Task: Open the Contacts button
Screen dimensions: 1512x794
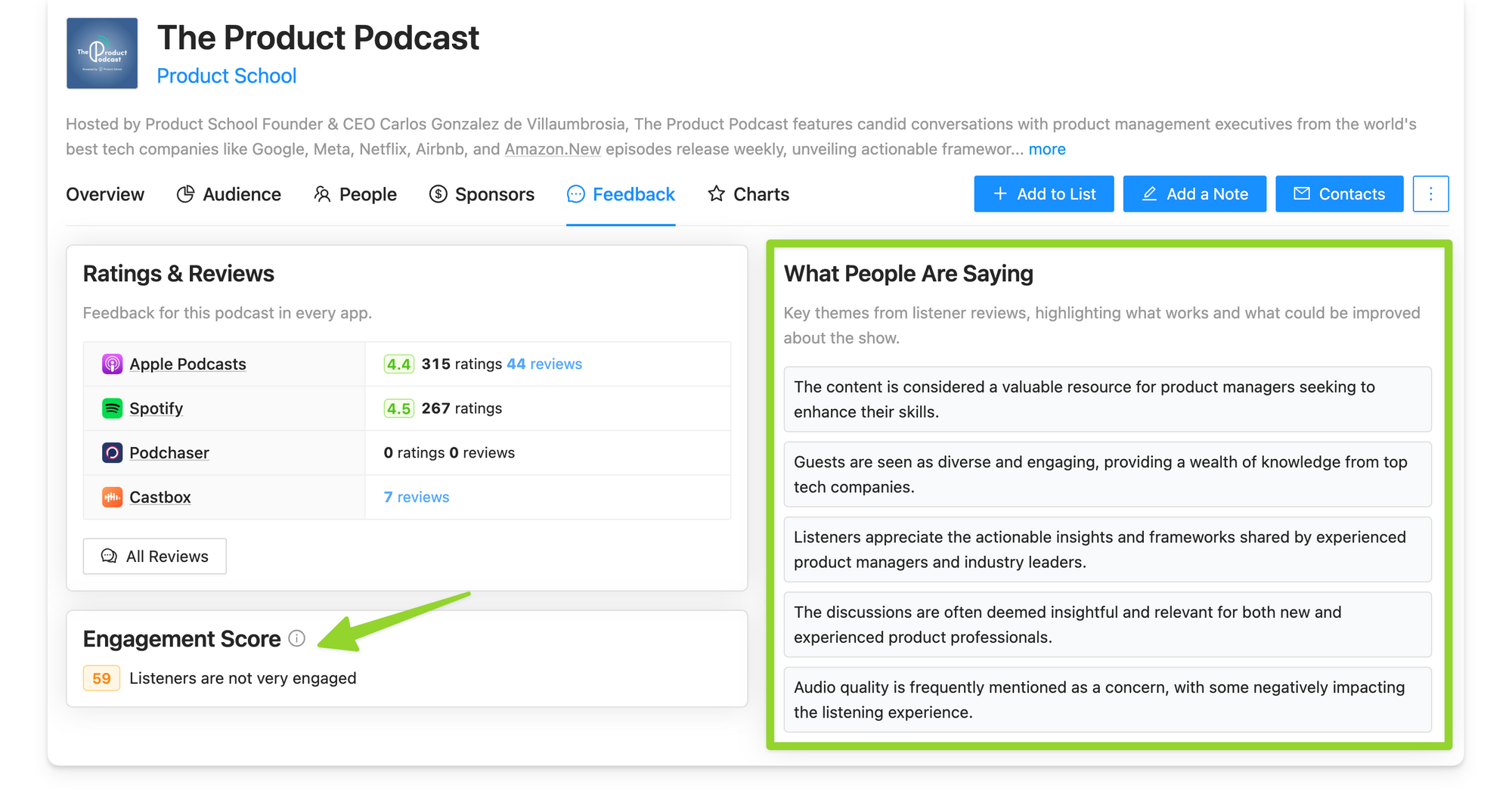Action: (x=1339, y=194)
